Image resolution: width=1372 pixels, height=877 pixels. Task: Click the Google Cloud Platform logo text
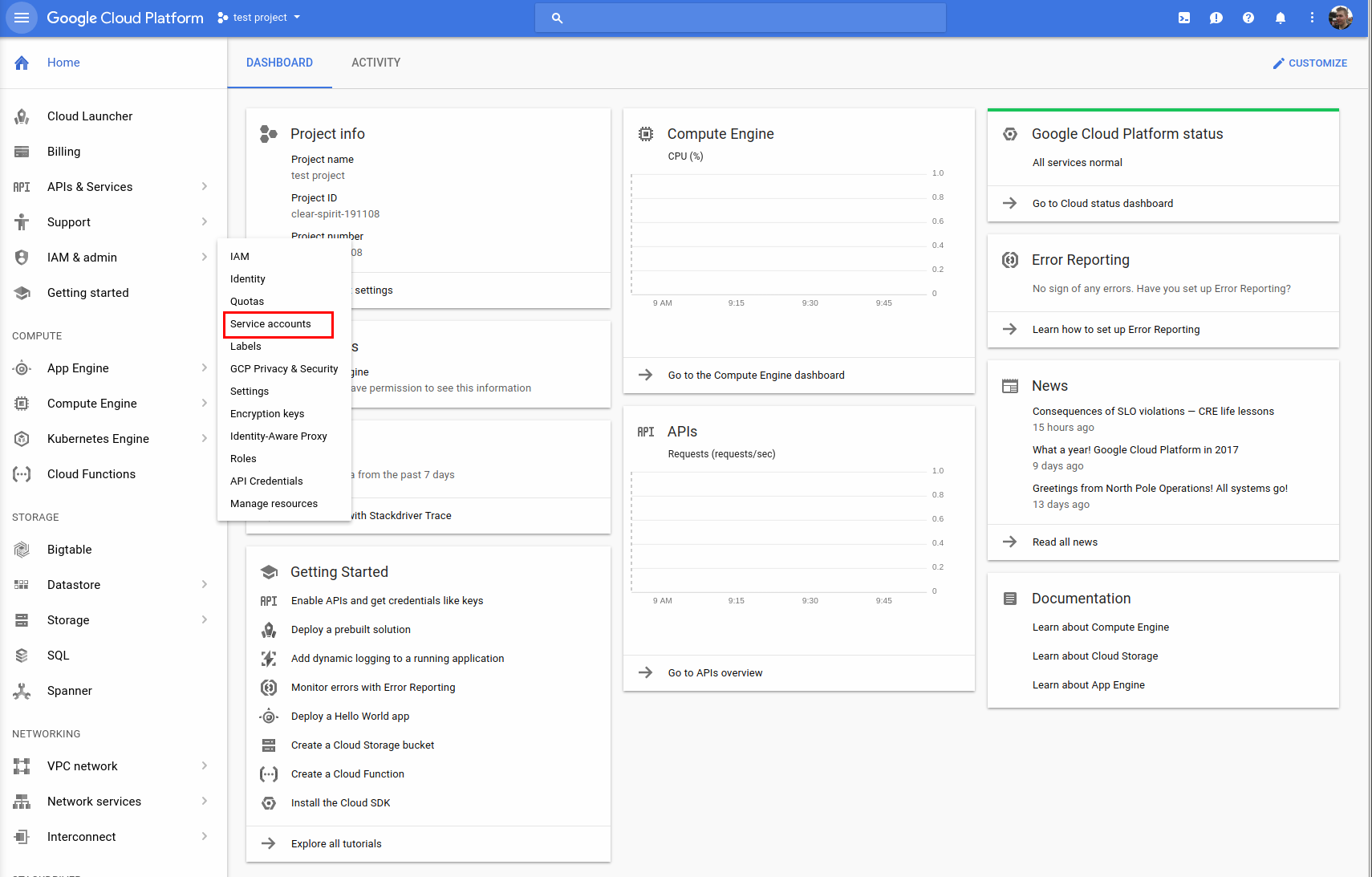tap(125, 18)
